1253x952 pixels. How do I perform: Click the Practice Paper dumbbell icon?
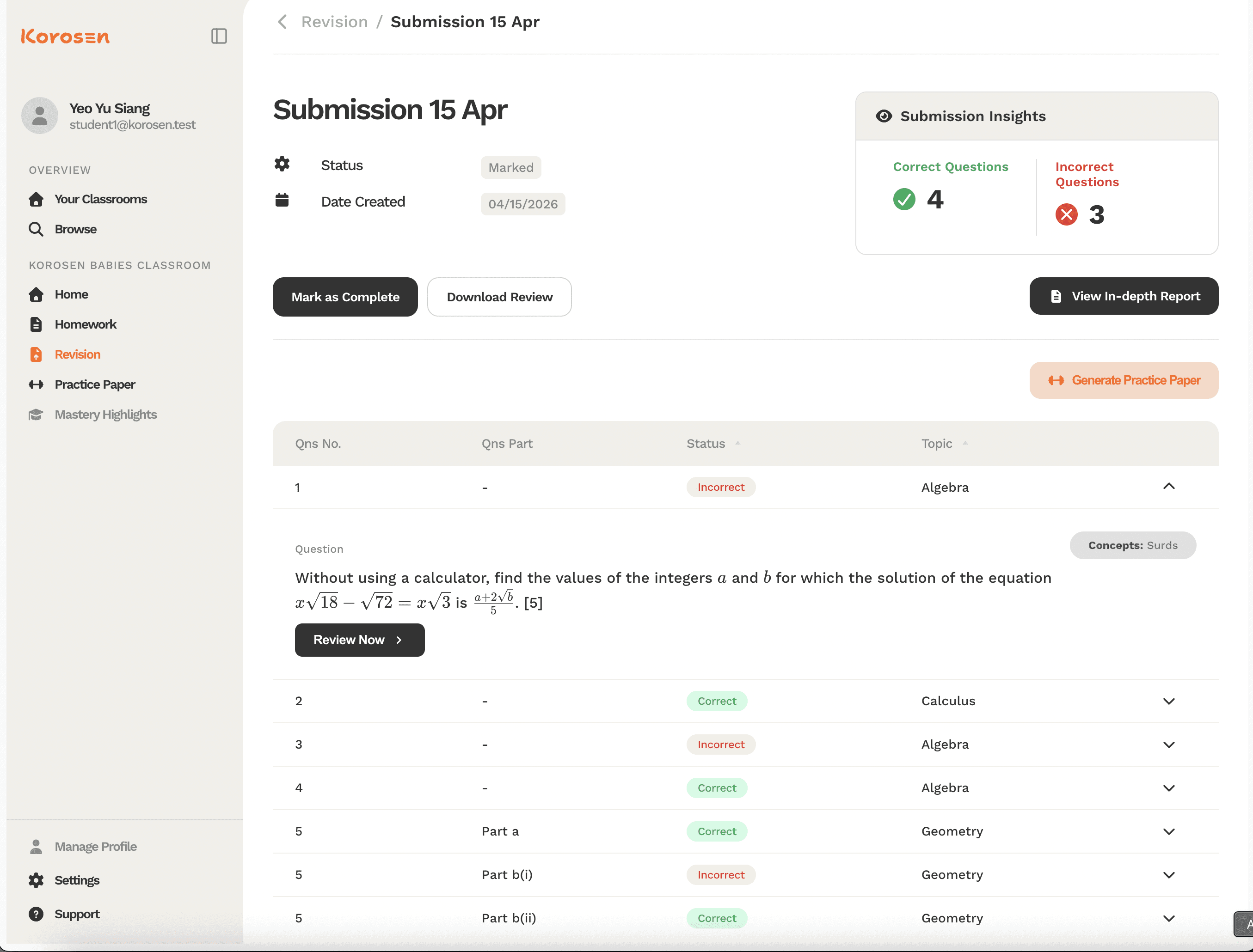click(x=36, y=384)
